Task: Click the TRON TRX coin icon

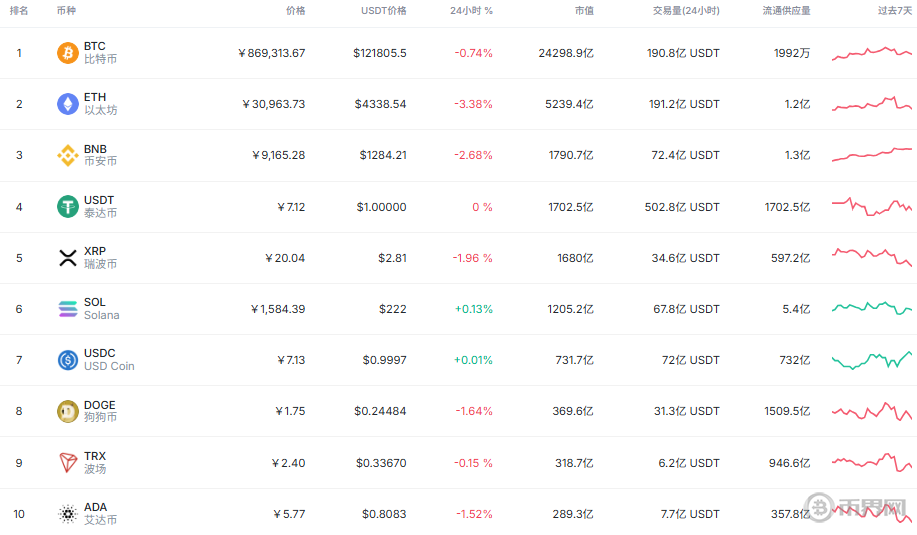Action: [68, 462]
